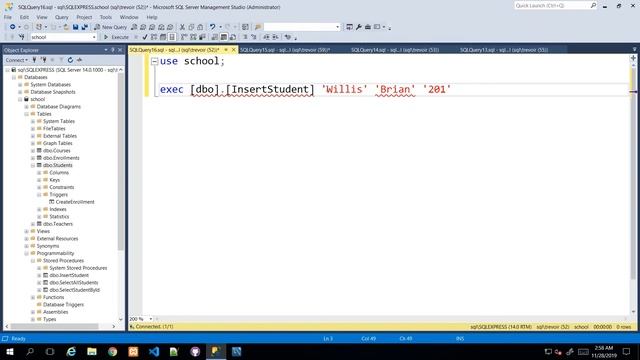The width and height of the screenshot is (640, 360).
Task: Click Object Explorer horizontal scrollbar
Action: point(54,326)
